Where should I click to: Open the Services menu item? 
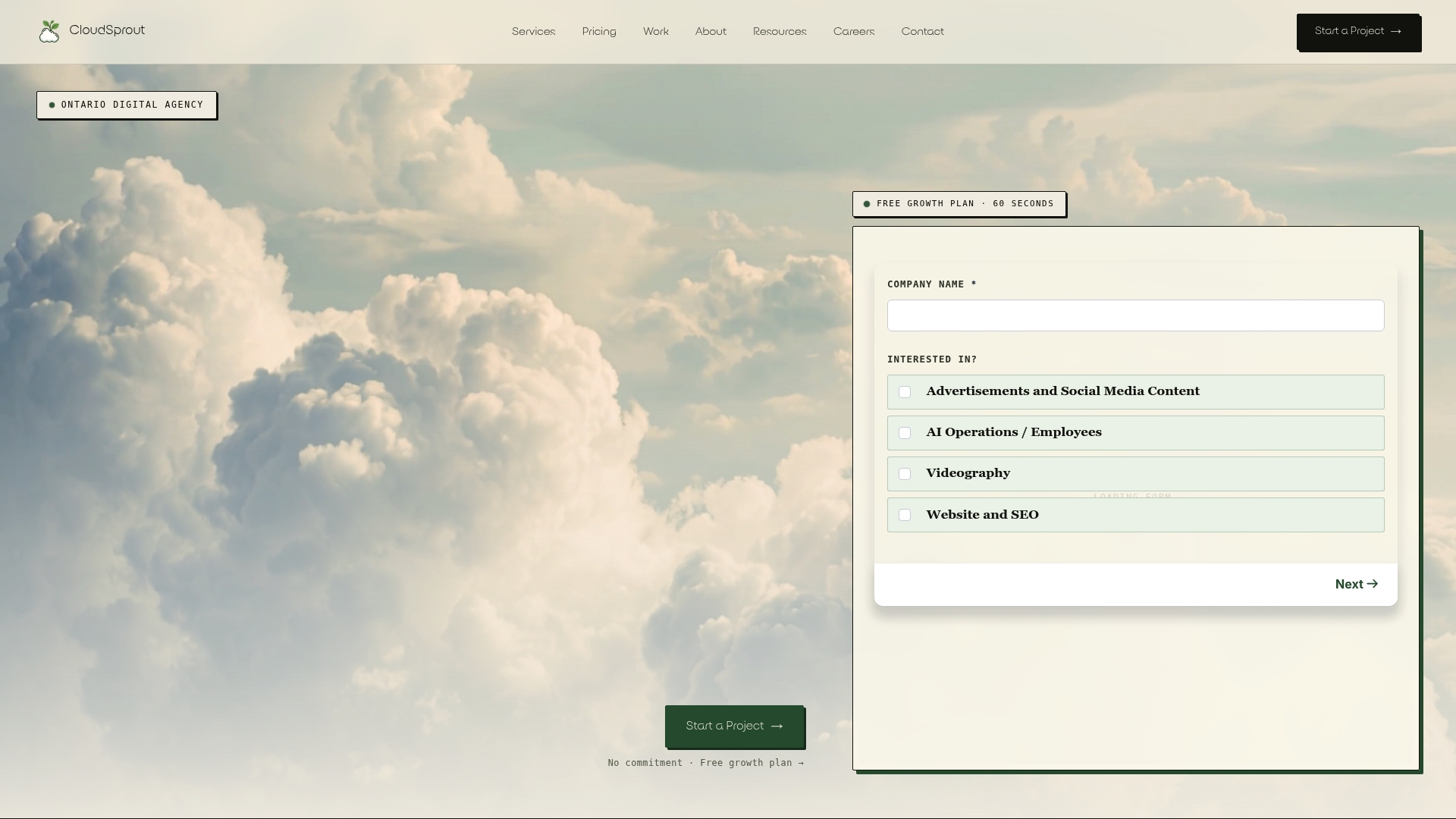coord(534,32)
